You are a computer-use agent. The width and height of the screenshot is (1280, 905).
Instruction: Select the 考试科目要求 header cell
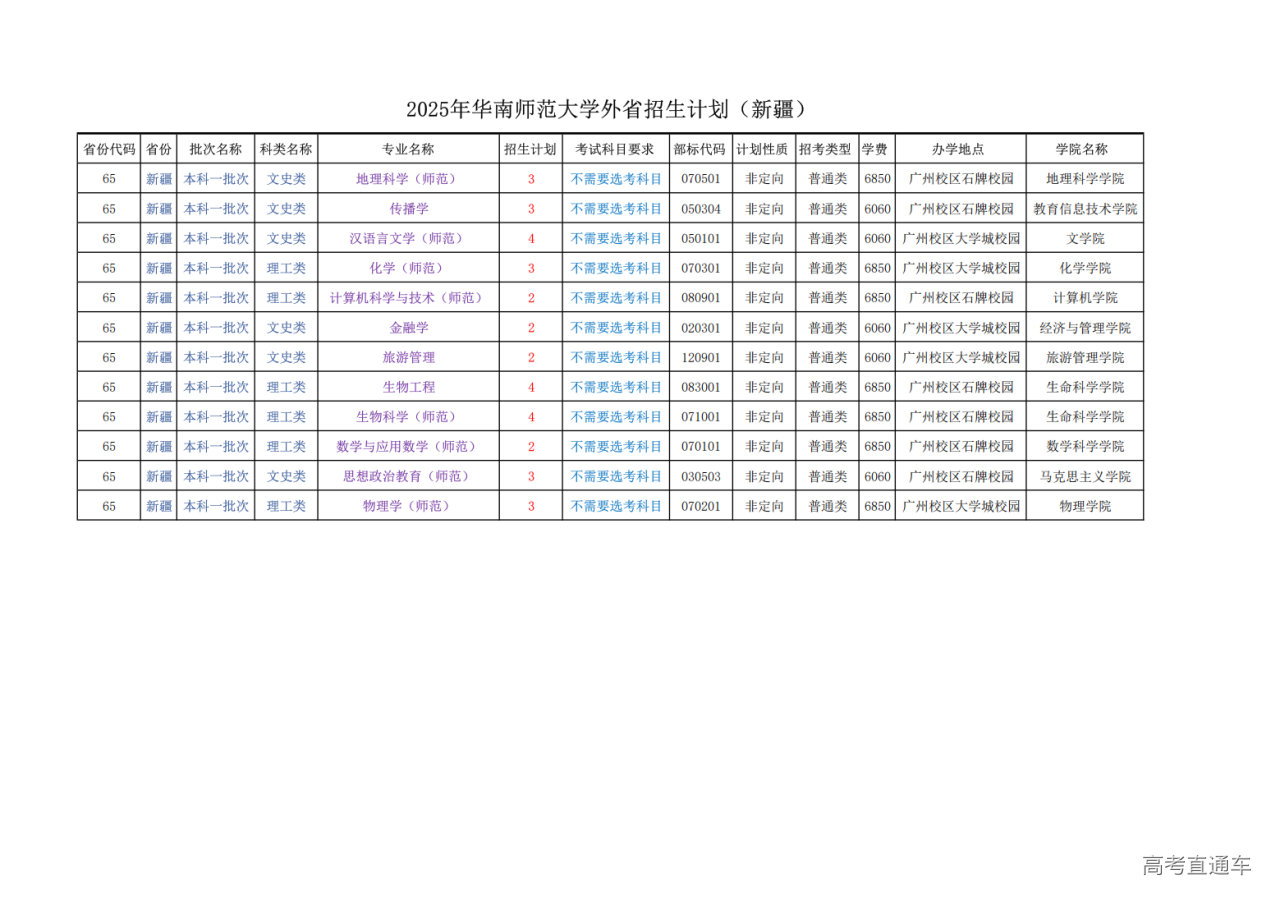615,149
